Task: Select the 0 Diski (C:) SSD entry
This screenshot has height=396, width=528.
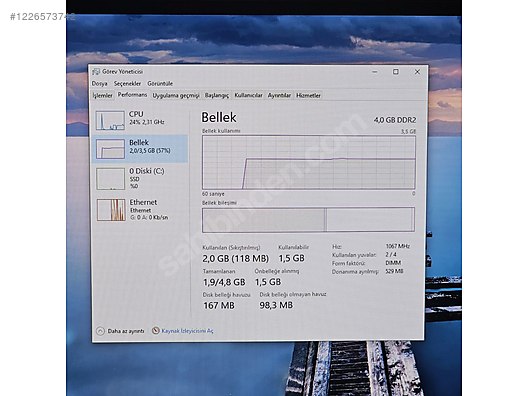Action: [140, 179]
